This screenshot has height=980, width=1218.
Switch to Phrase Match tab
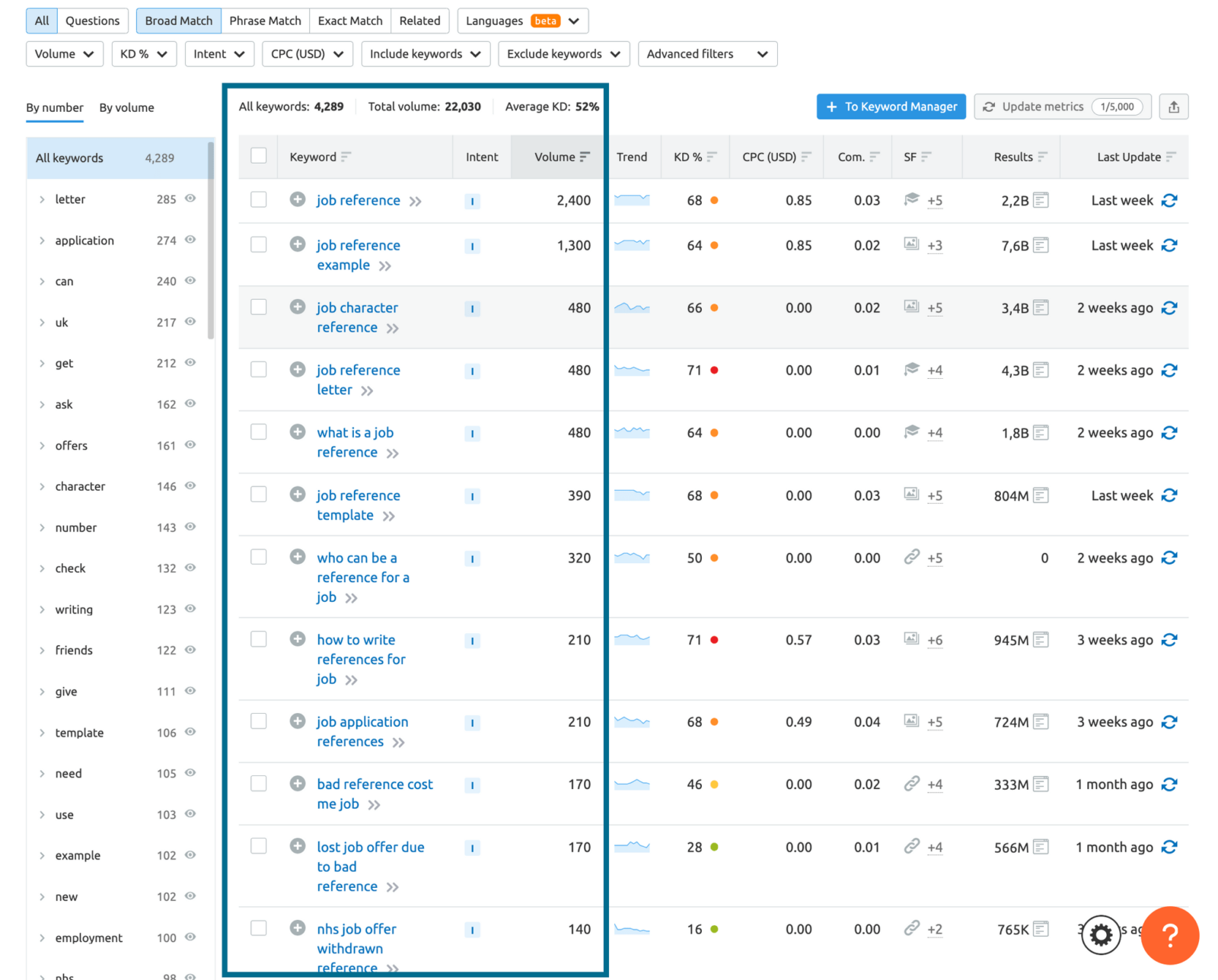pyautogui.click(x=265, y=21)
